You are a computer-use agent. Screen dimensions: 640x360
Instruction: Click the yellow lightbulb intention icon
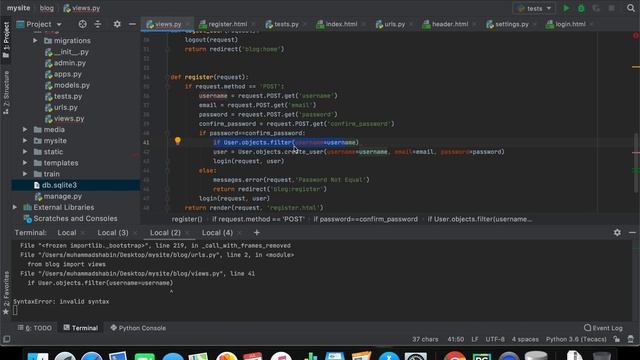pyautogui.click(x=178, y=141)
